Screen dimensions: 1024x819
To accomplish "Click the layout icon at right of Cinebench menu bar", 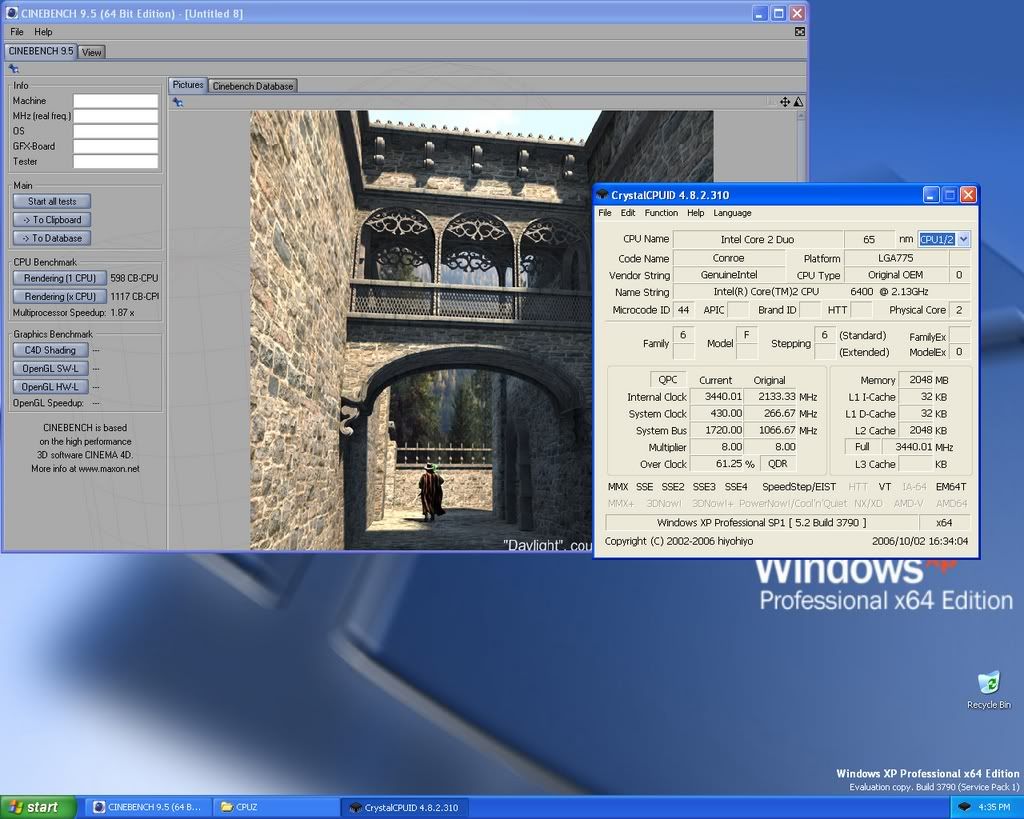I will point(800,32).
